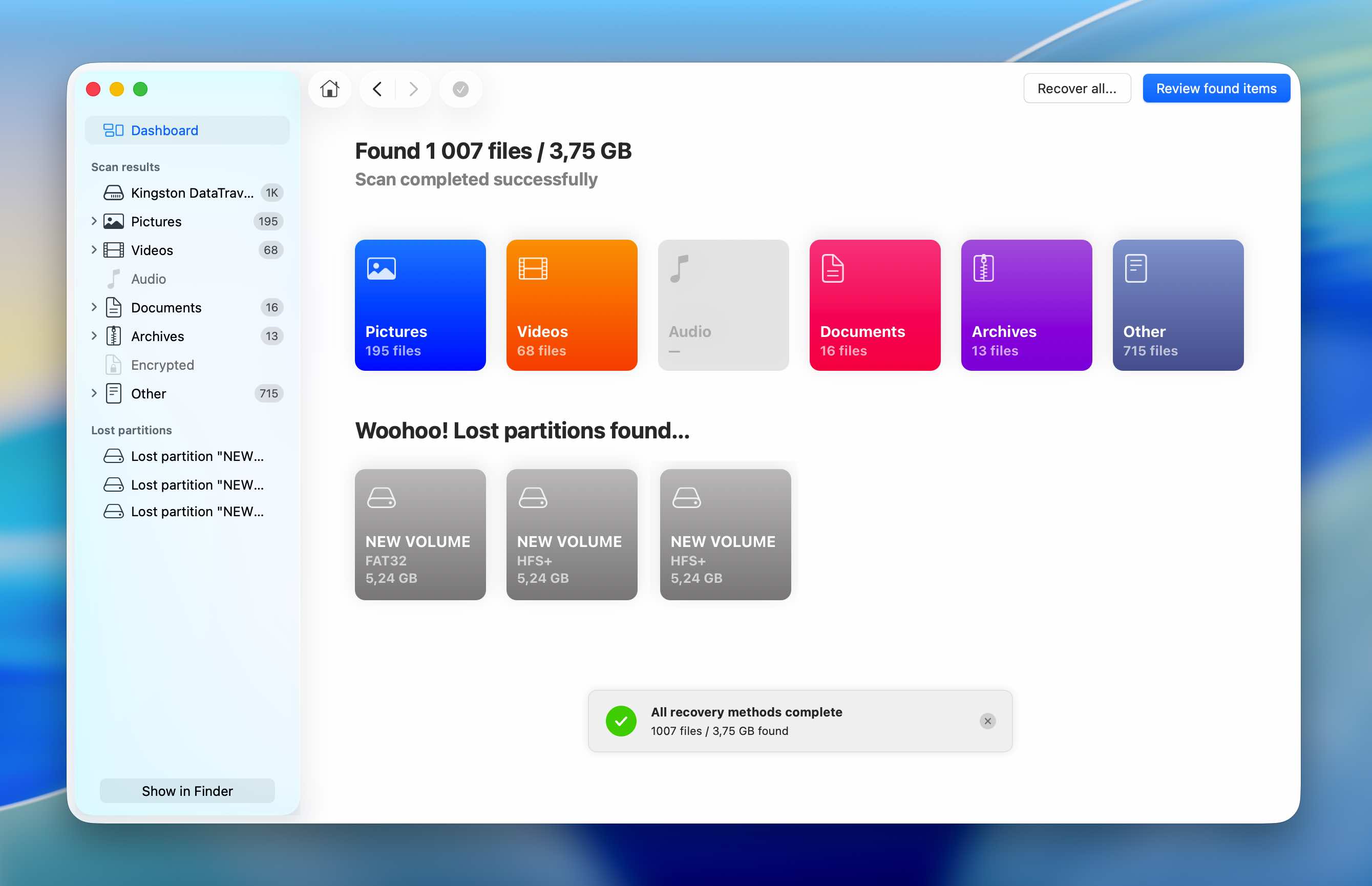Select Kingston DataTrav... scan result
Viewport: 1372px width, 886px height.
click(x=187, y=193)
